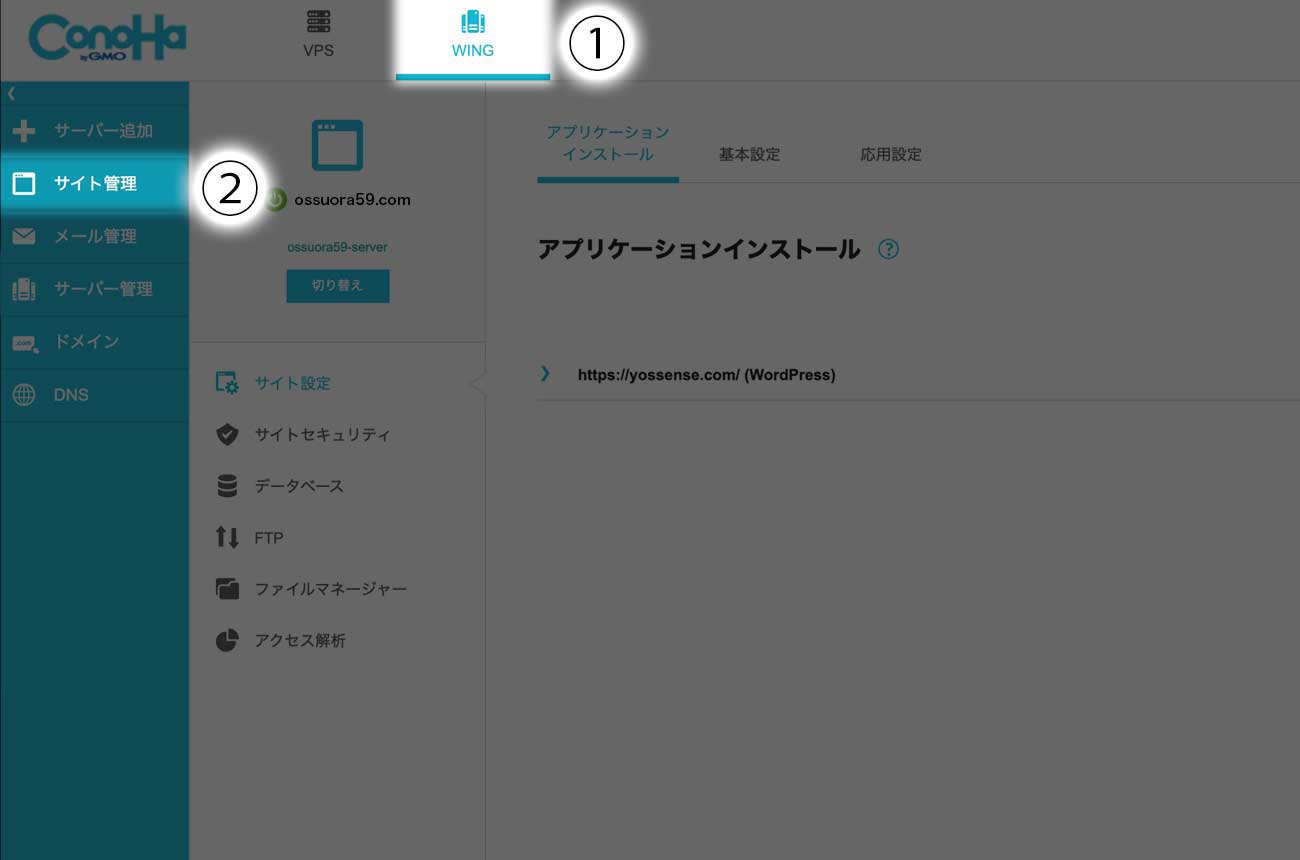Click the window icon beside サイト管理
This screenshot has width=1300, height=860.
pos(24,184)
